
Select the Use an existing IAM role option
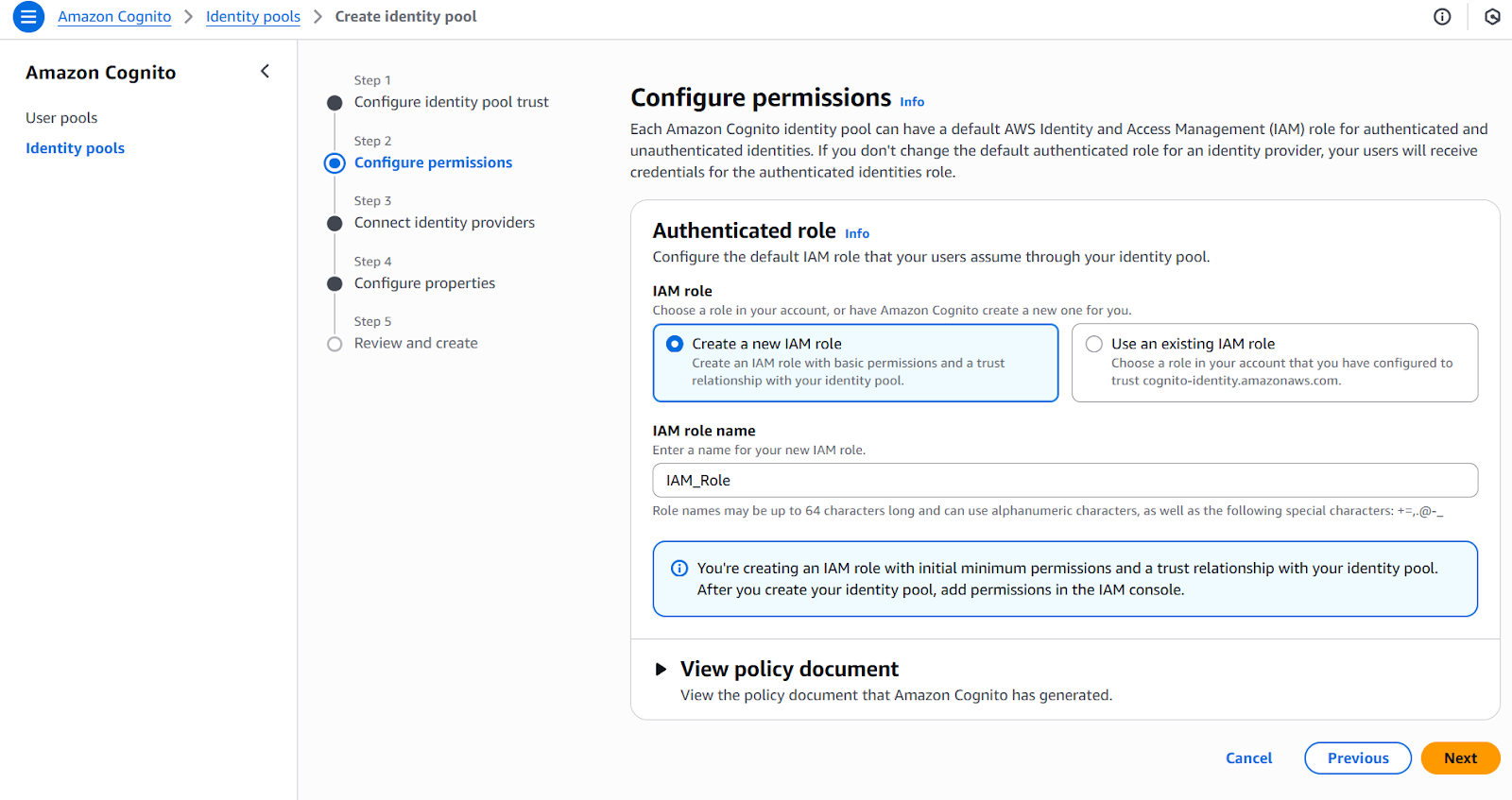point(1093,344)
